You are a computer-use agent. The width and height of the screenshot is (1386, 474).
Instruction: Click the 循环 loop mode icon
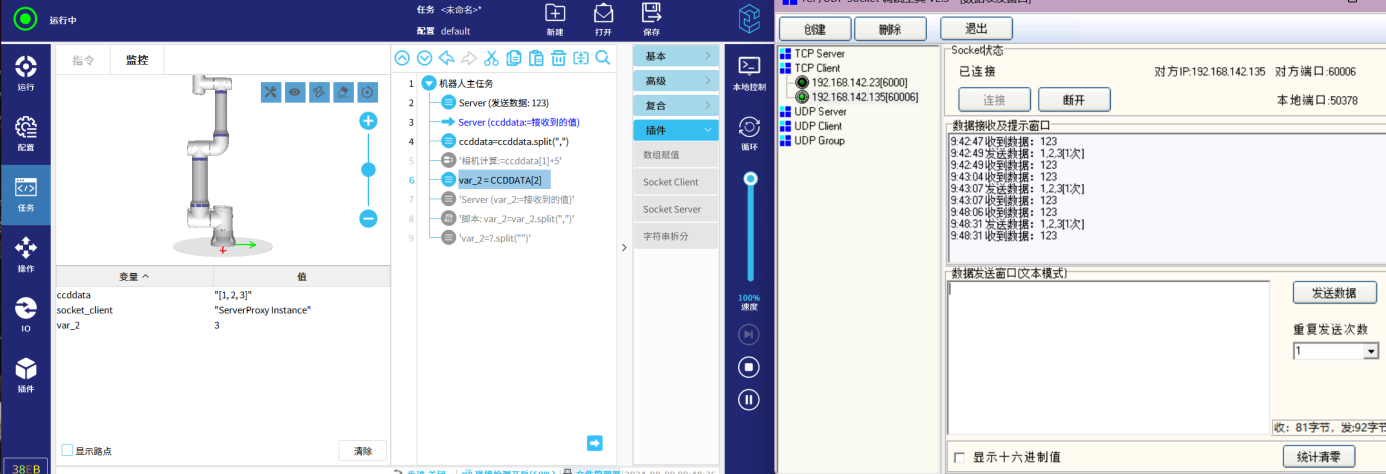coord(750,132)
